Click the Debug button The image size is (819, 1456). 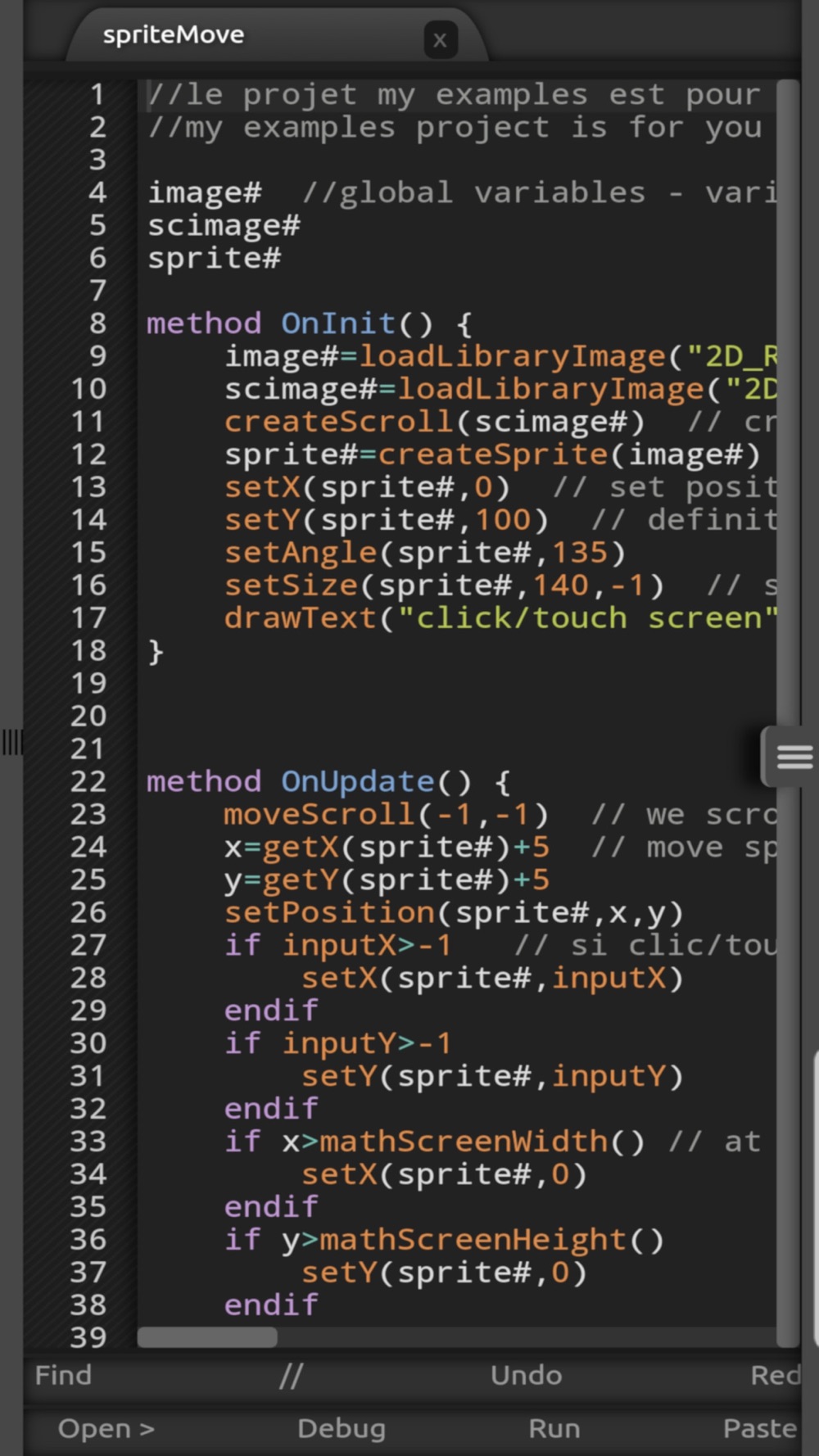342,1429
